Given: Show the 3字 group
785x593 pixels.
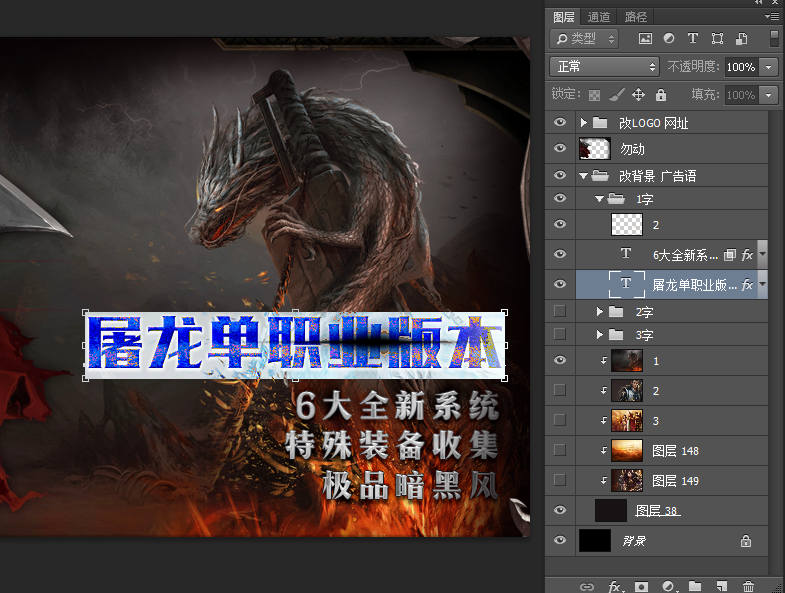Looking at the screenshot, I should (560, 334).
